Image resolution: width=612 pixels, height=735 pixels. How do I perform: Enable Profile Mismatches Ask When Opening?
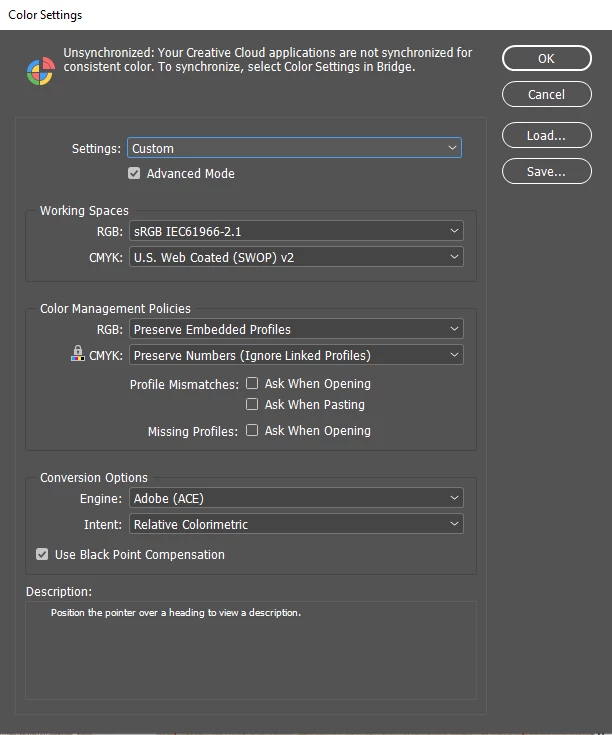pos(252,383)
